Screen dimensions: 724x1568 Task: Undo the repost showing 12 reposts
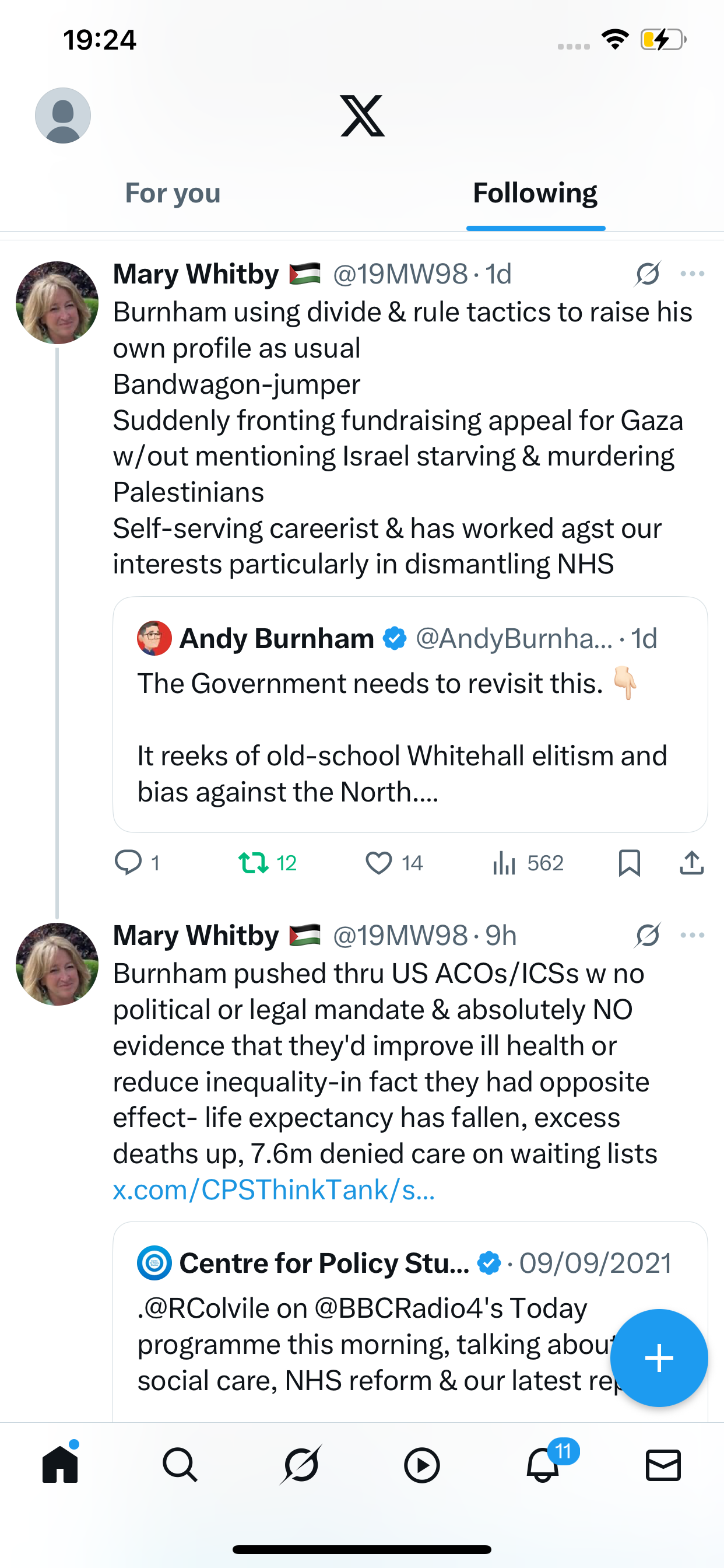click(x=254, y=863)
